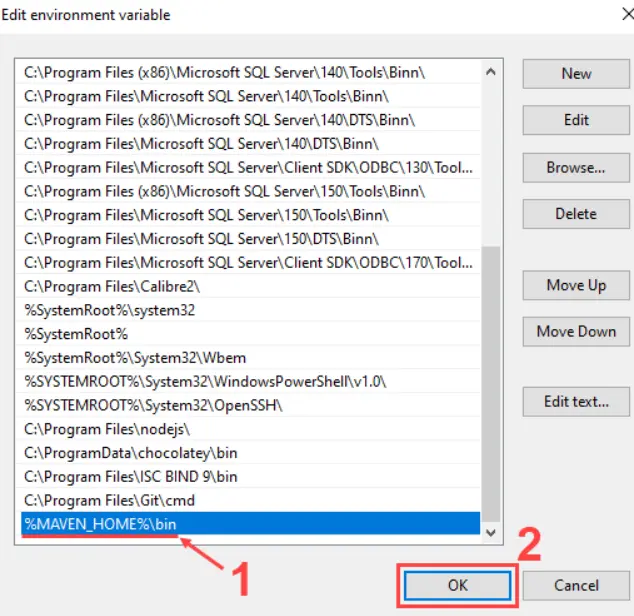
Task: Cancel the dialog
Action: (x=576, y=585)
